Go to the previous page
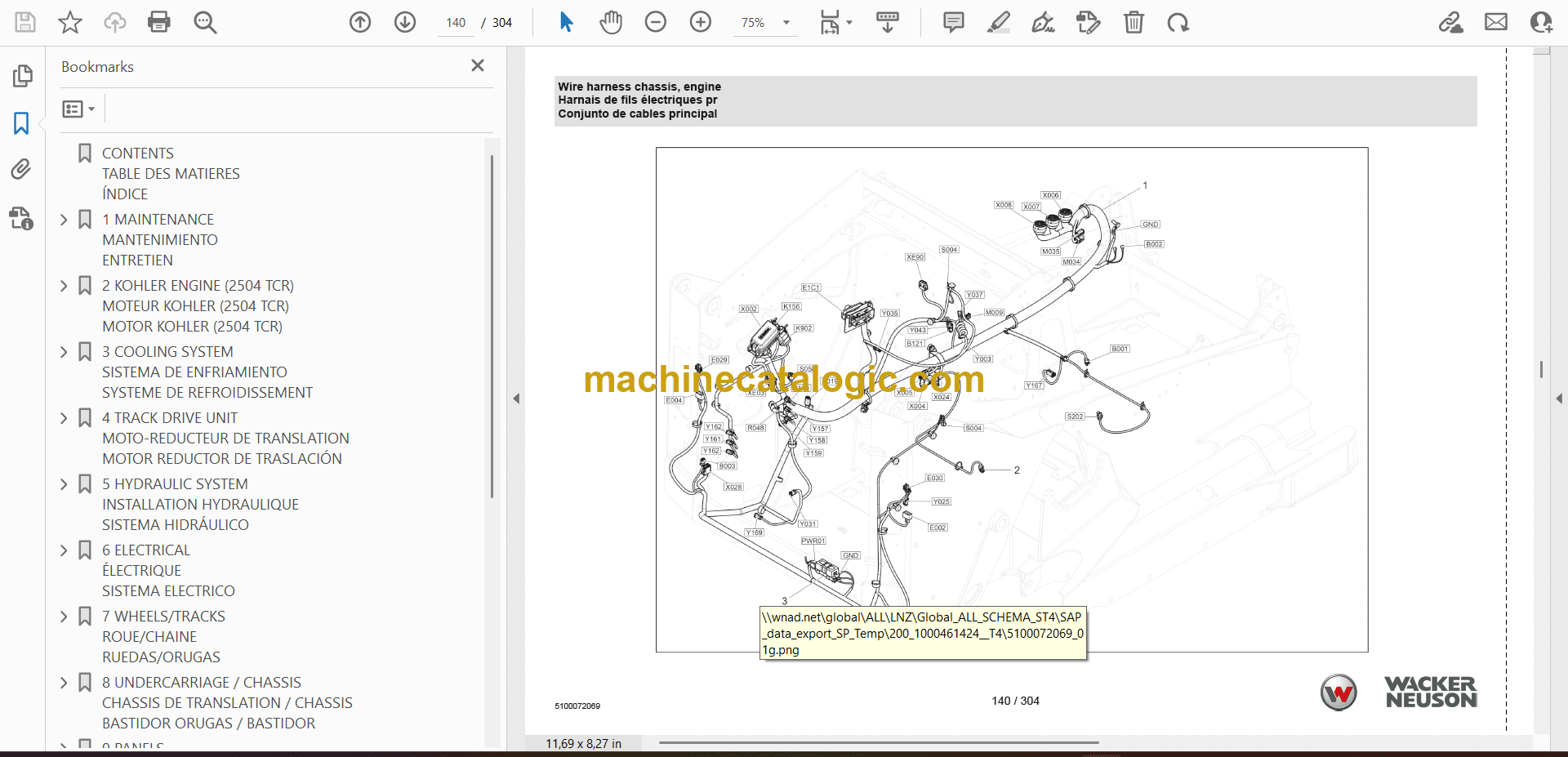1568x757 pixels. click(360, 22)
